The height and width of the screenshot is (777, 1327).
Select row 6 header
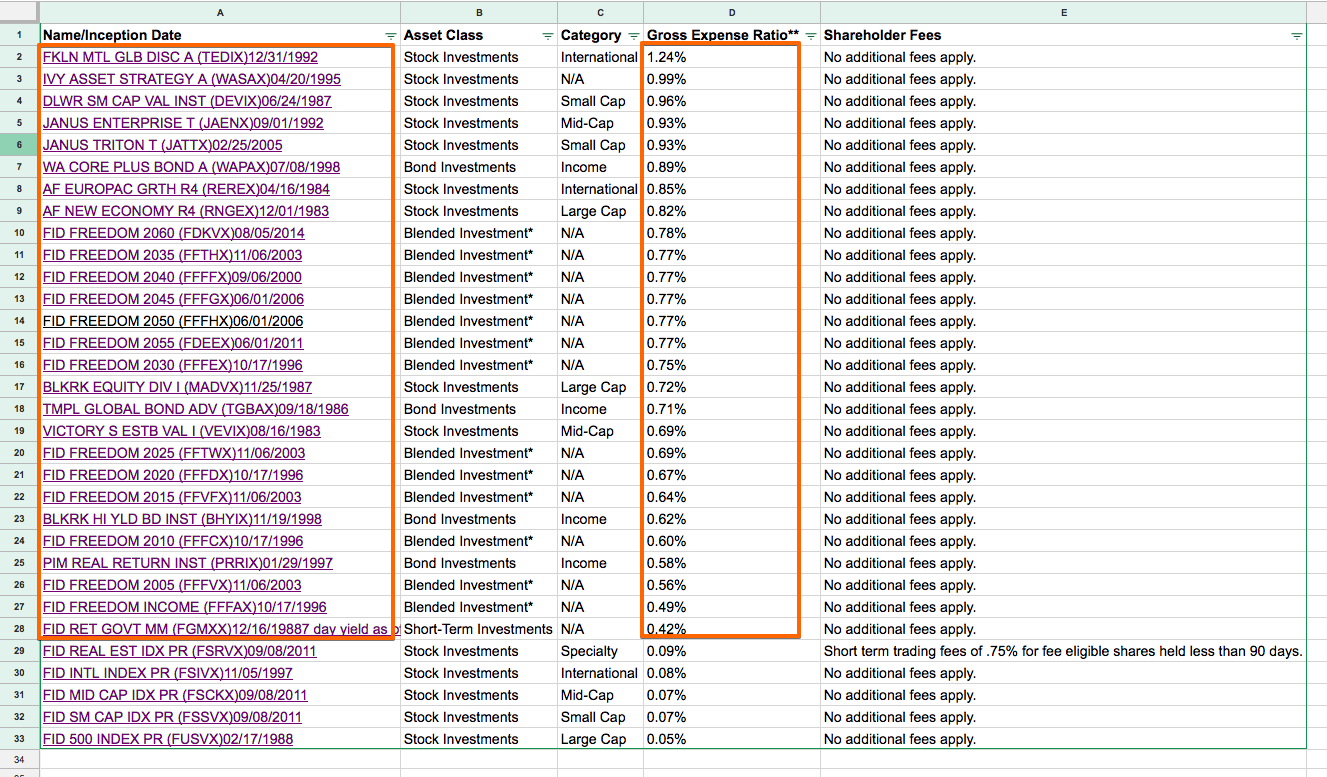click(x=19, y=145)
